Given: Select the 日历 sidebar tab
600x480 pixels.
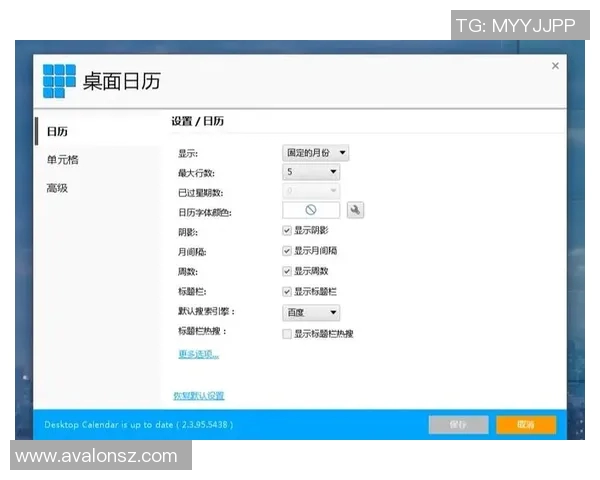Looking at the screenshot, I should tap(57, 131).
